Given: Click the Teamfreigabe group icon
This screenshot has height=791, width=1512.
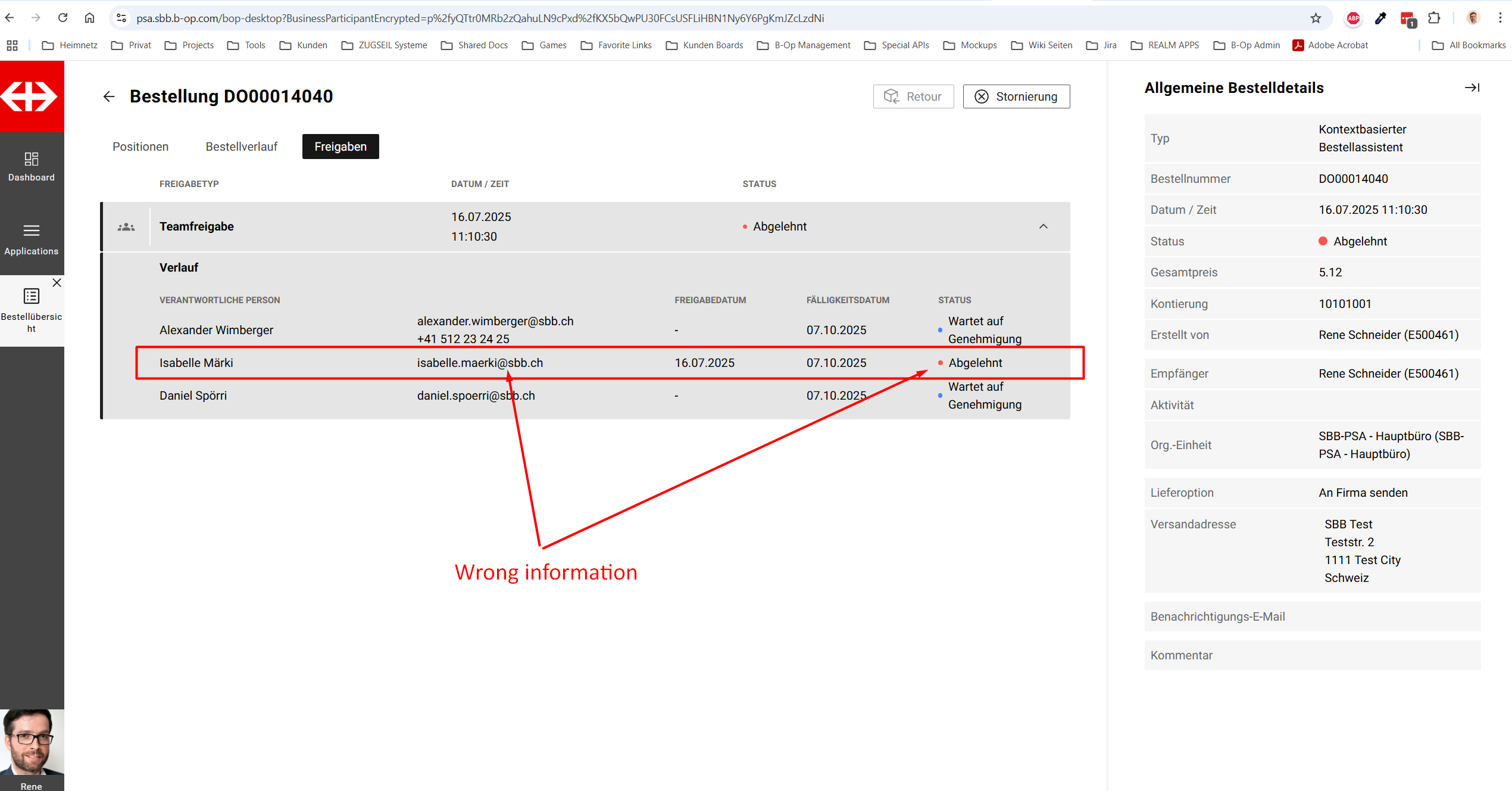Looking at the screenshot, I should [126, 227].
